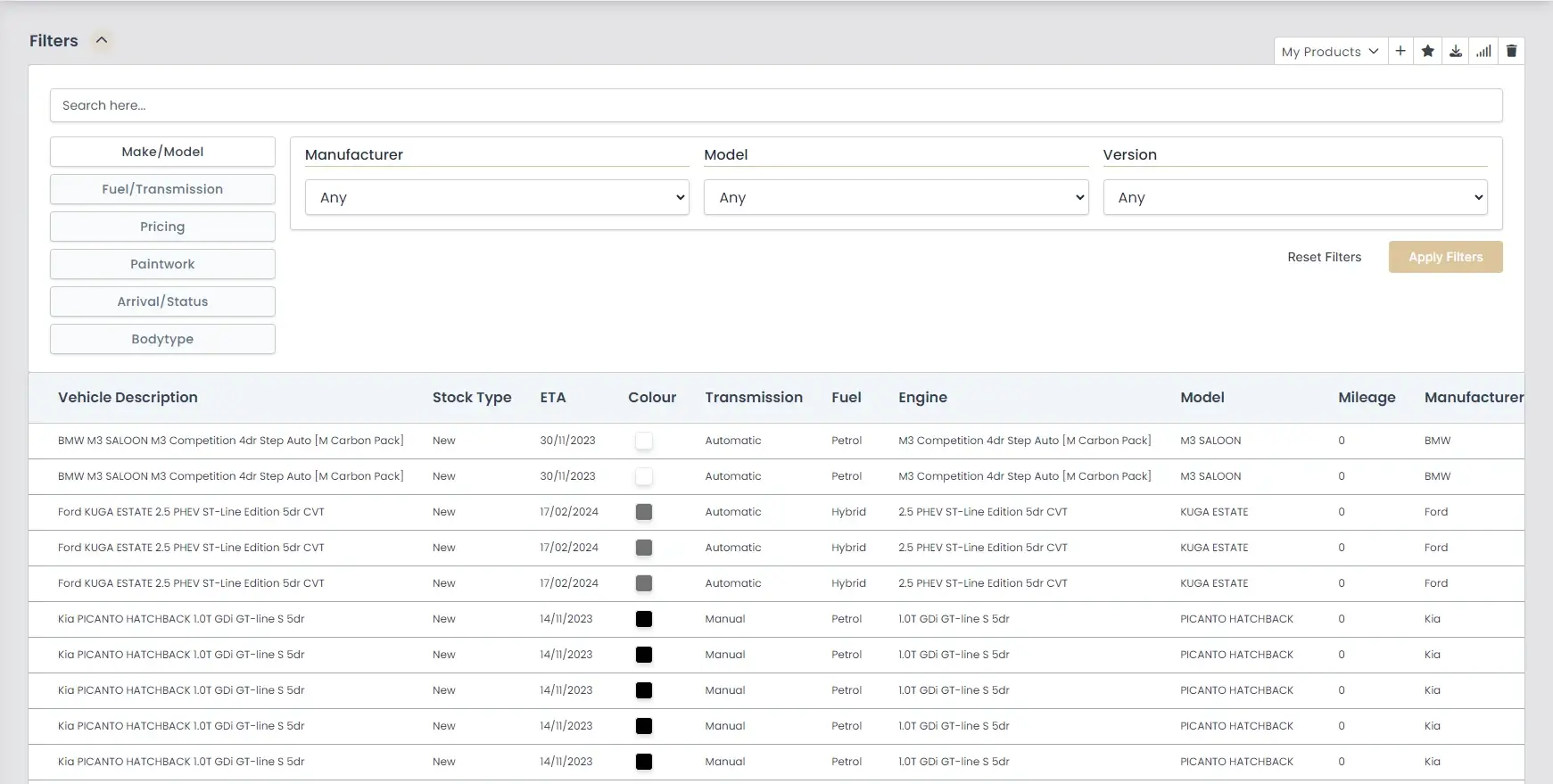Click the plus add icon in toolbar

1400,51
